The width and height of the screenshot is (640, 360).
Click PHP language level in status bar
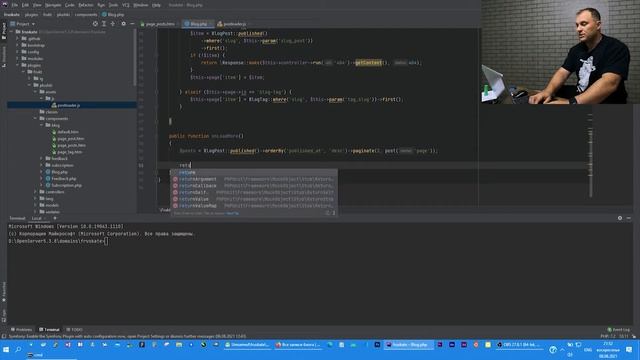[x=608, y=336]
